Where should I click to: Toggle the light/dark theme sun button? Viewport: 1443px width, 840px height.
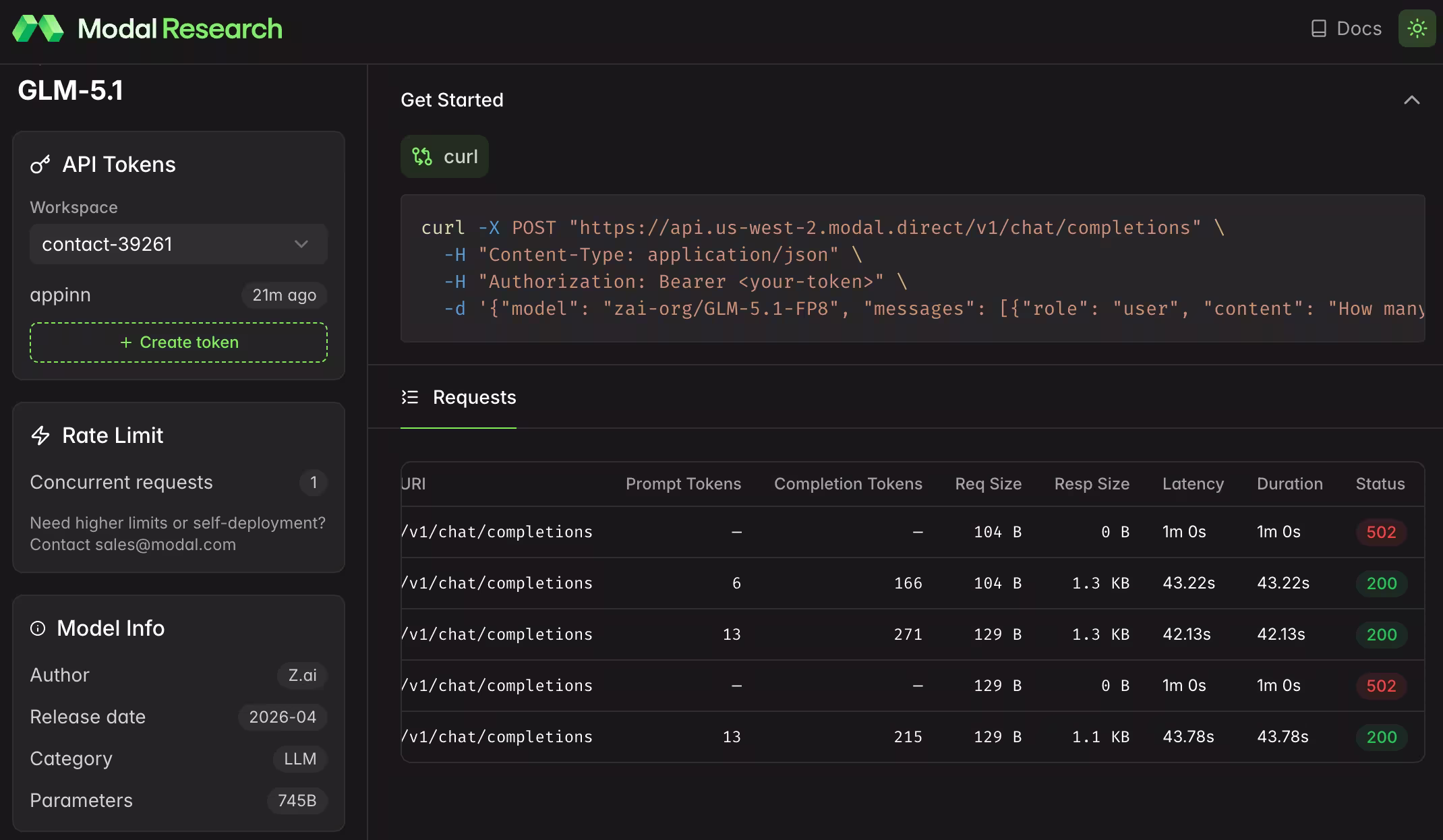click(x=1417, y=28)
